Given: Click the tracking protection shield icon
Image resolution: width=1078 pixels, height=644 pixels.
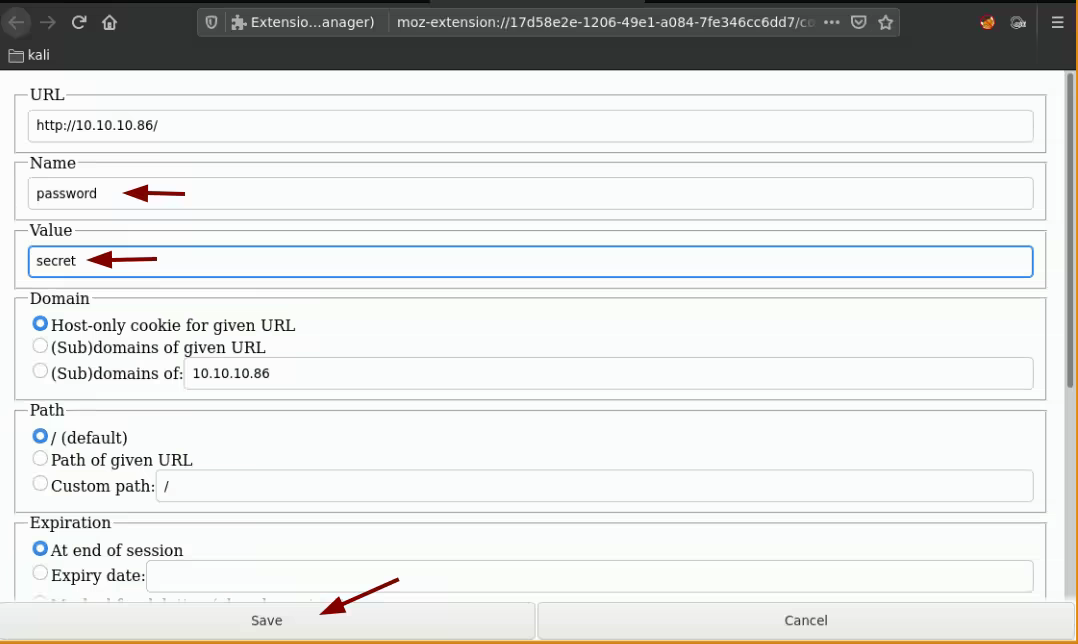Looking at the screenshot, I should (211, 23).
